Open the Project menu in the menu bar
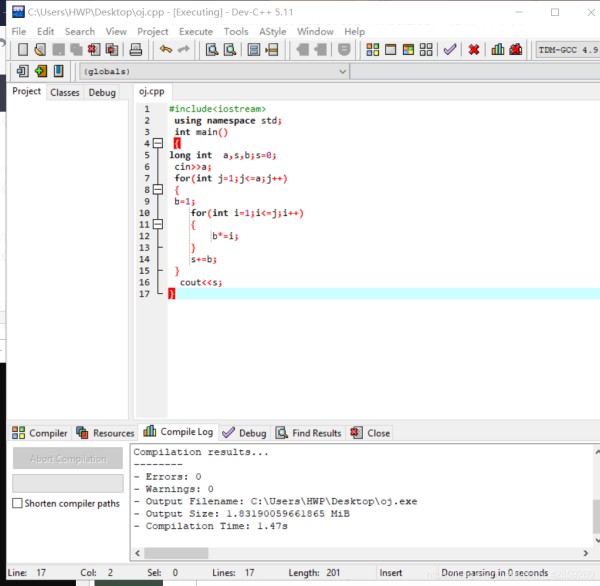This screenshot has height=586, width=600. pos(153,31)
